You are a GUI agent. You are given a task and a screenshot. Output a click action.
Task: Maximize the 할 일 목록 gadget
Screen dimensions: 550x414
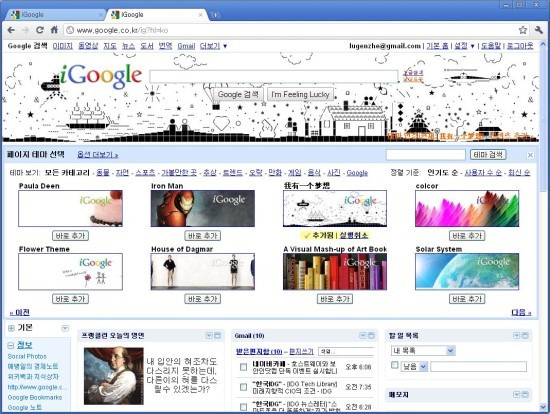point(525,336)
